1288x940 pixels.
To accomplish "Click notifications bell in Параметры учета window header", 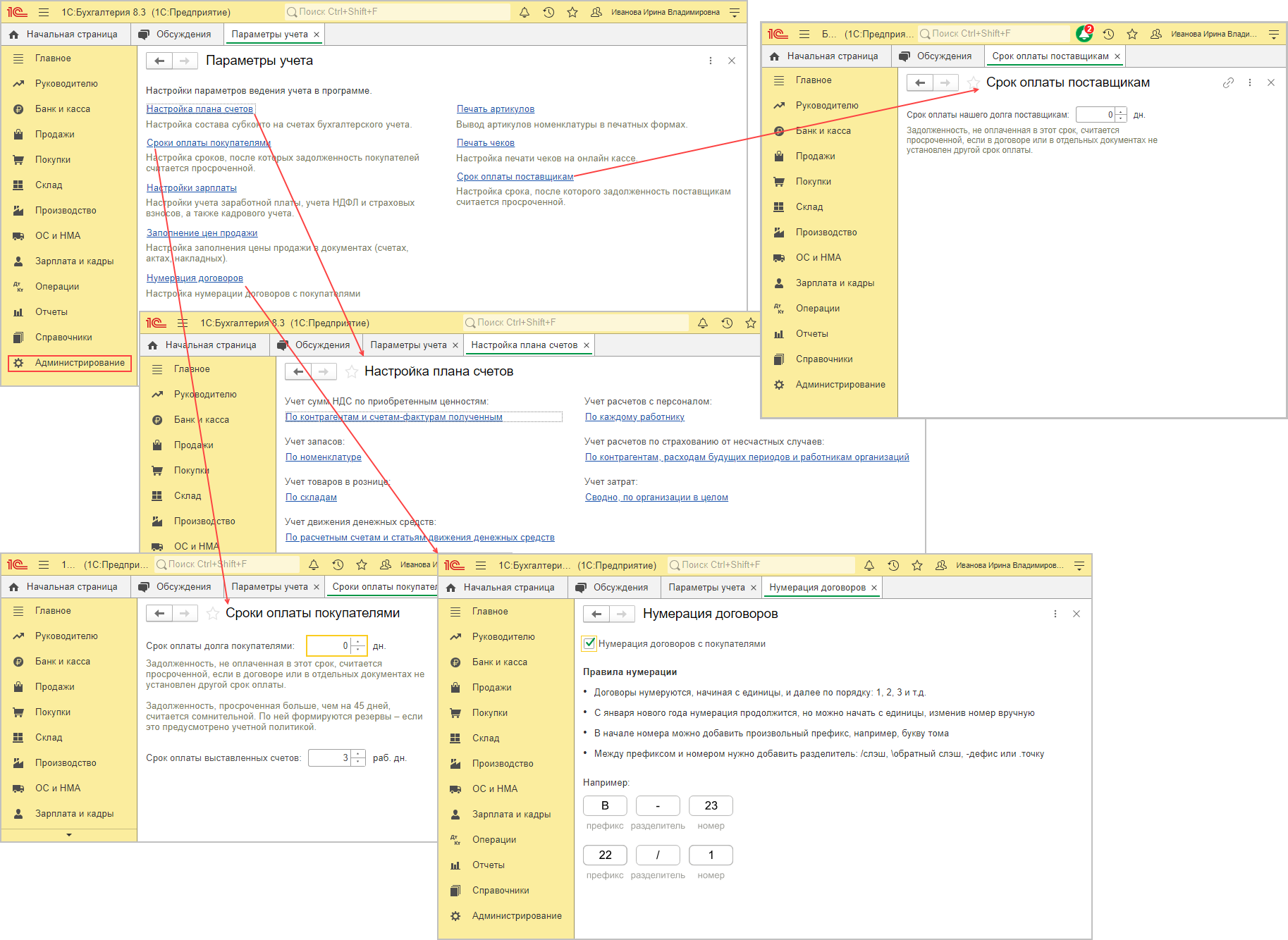I will point(525,12).
